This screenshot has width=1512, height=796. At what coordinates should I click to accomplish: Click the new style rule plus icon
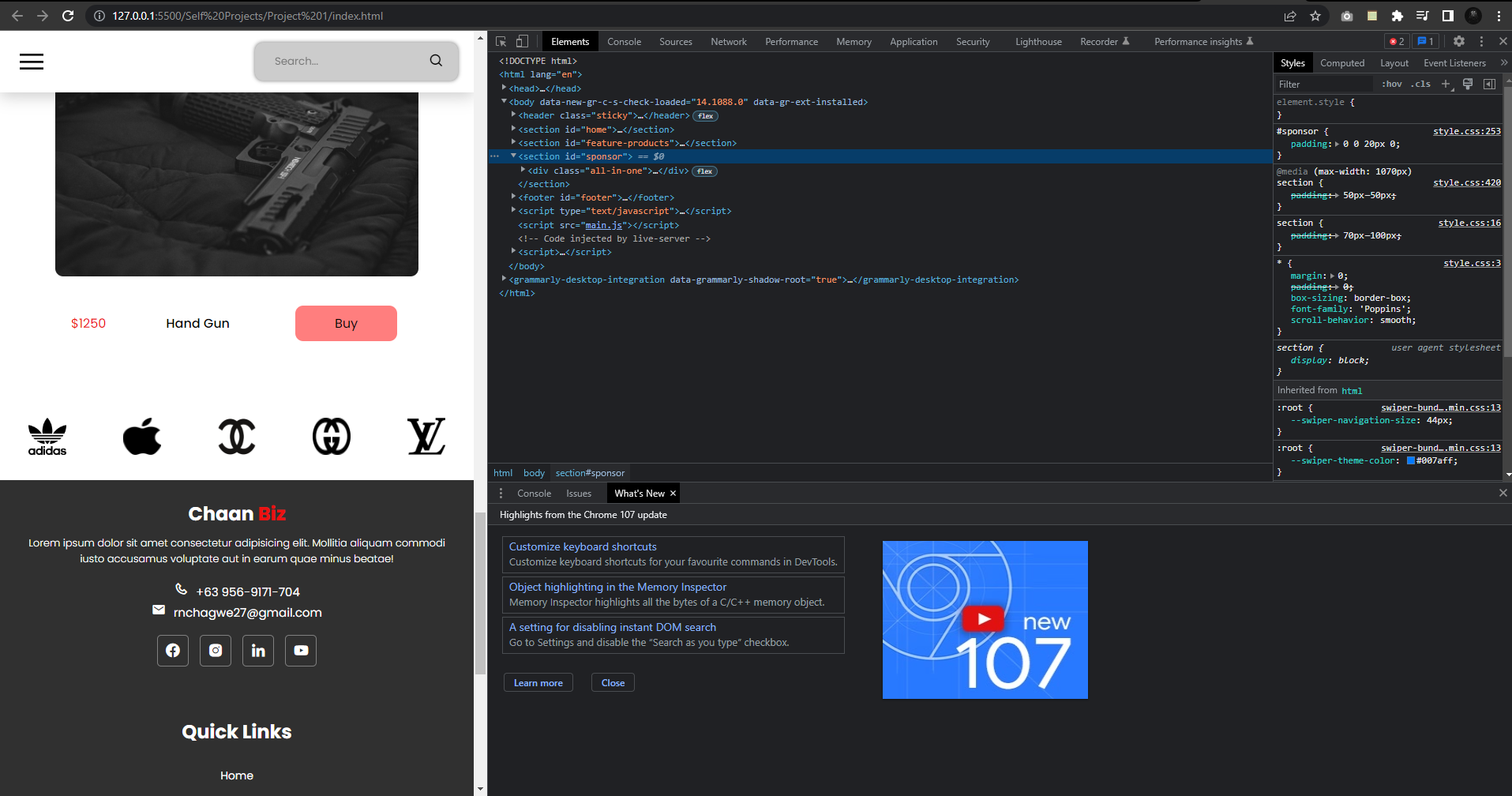(1446, 84)
